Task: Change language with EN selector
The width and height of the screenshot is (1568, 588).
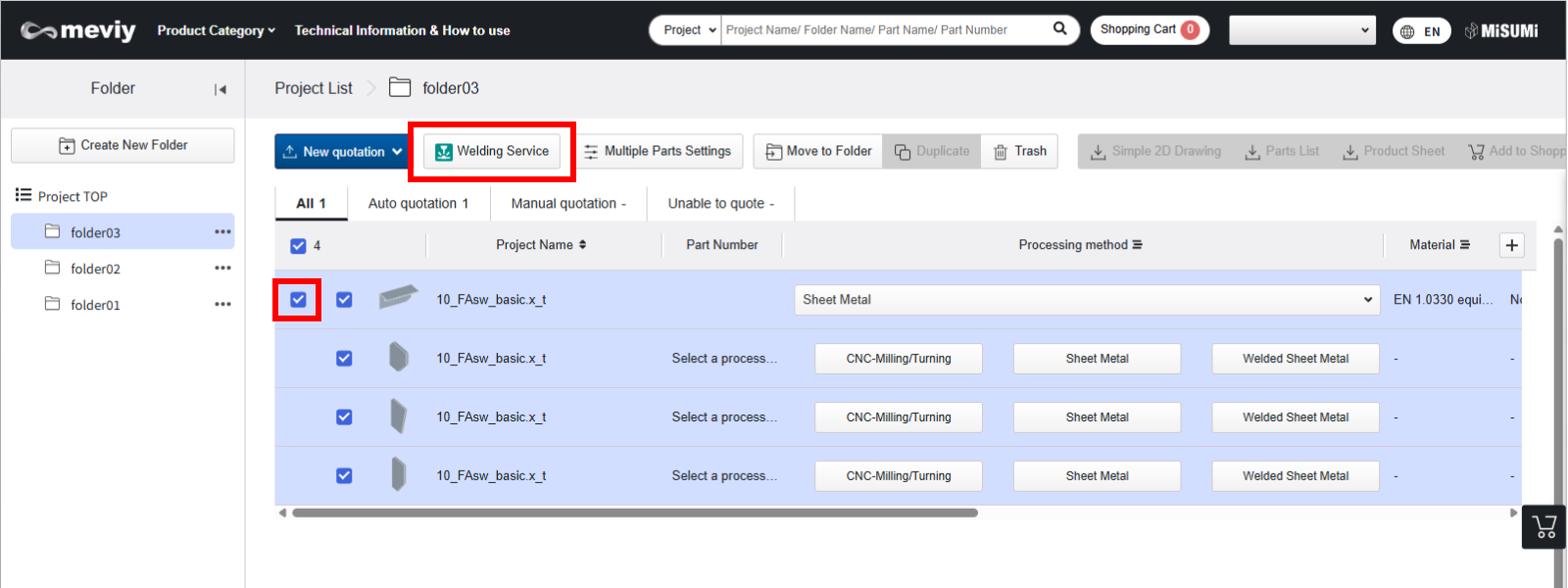Action: point(1422,31)
